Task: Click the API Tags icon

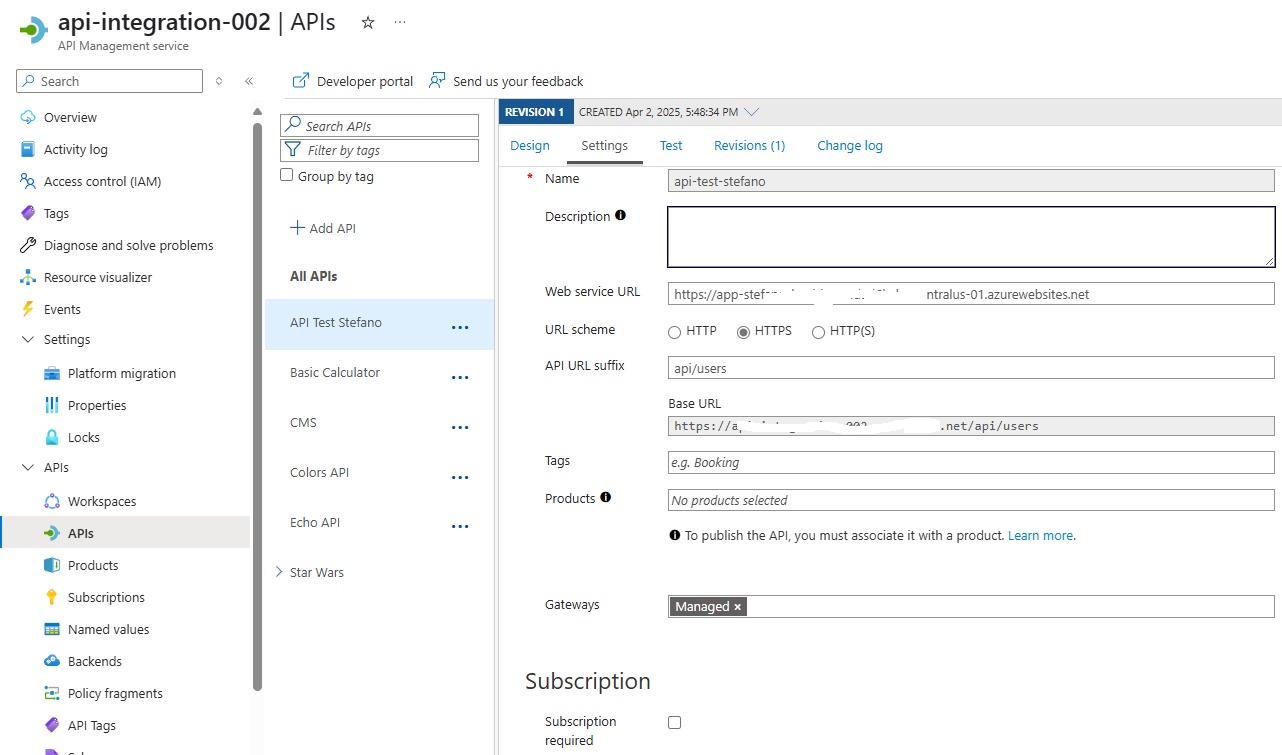Action: 52,725
